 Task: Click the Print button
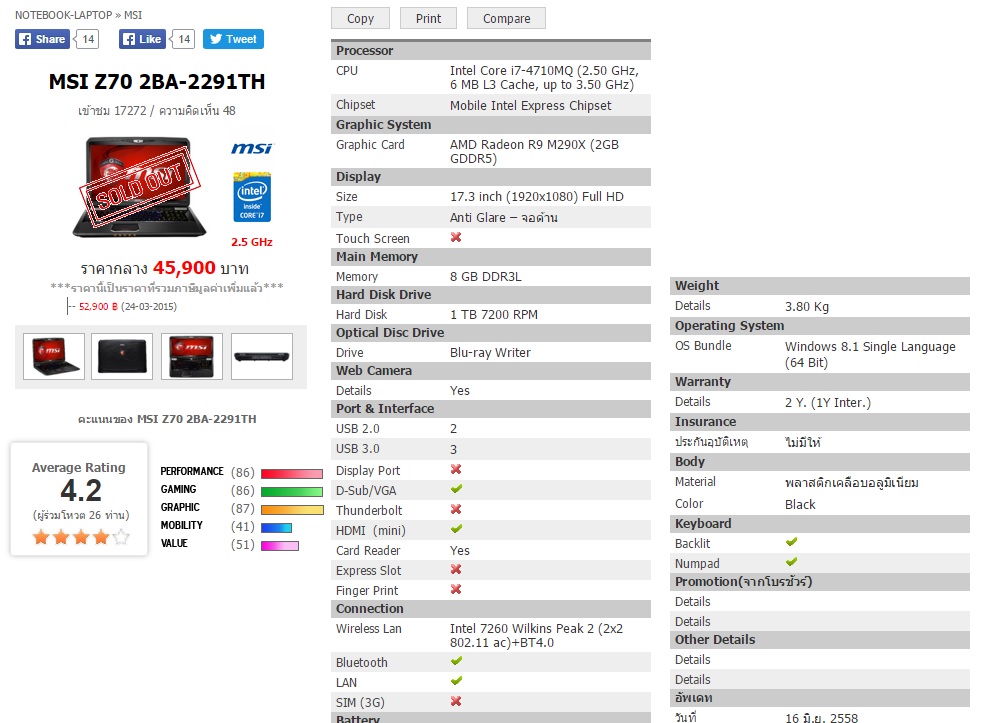tap(428, 18)
